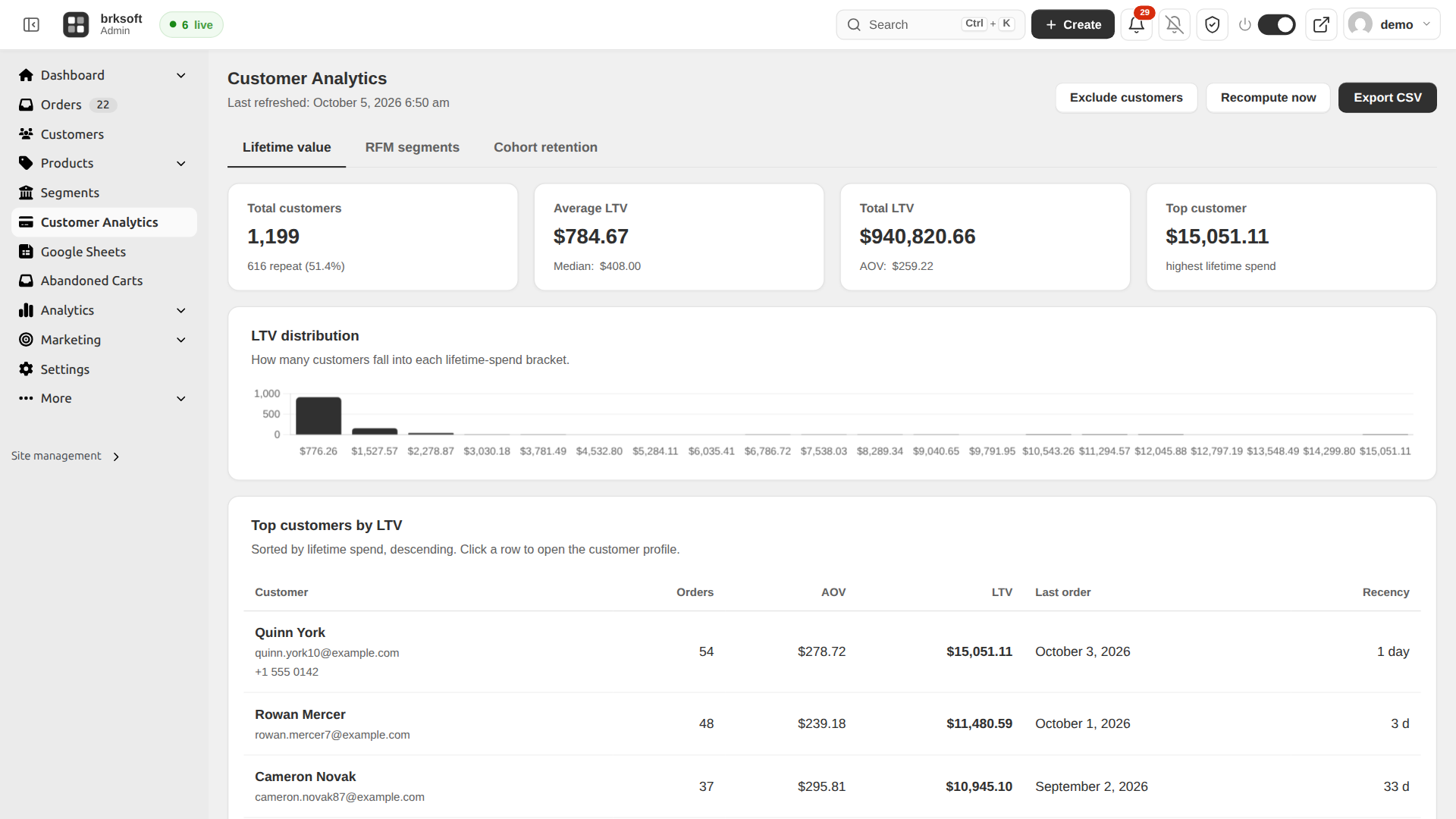Click the Dashboard home icon
Viewport: 1456px width, 819px height.
pyautogui.click(x=26, y=75)
